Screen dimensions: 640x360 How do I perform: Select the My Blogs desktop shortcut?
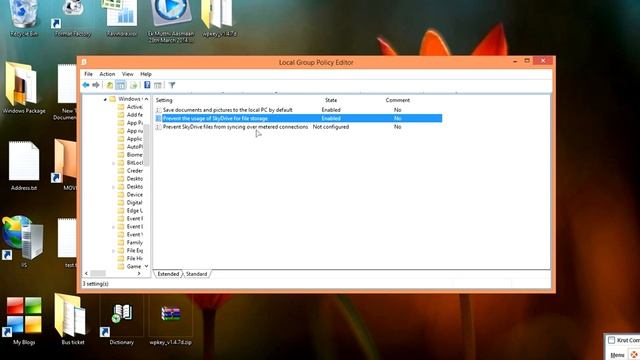point(24,320)
